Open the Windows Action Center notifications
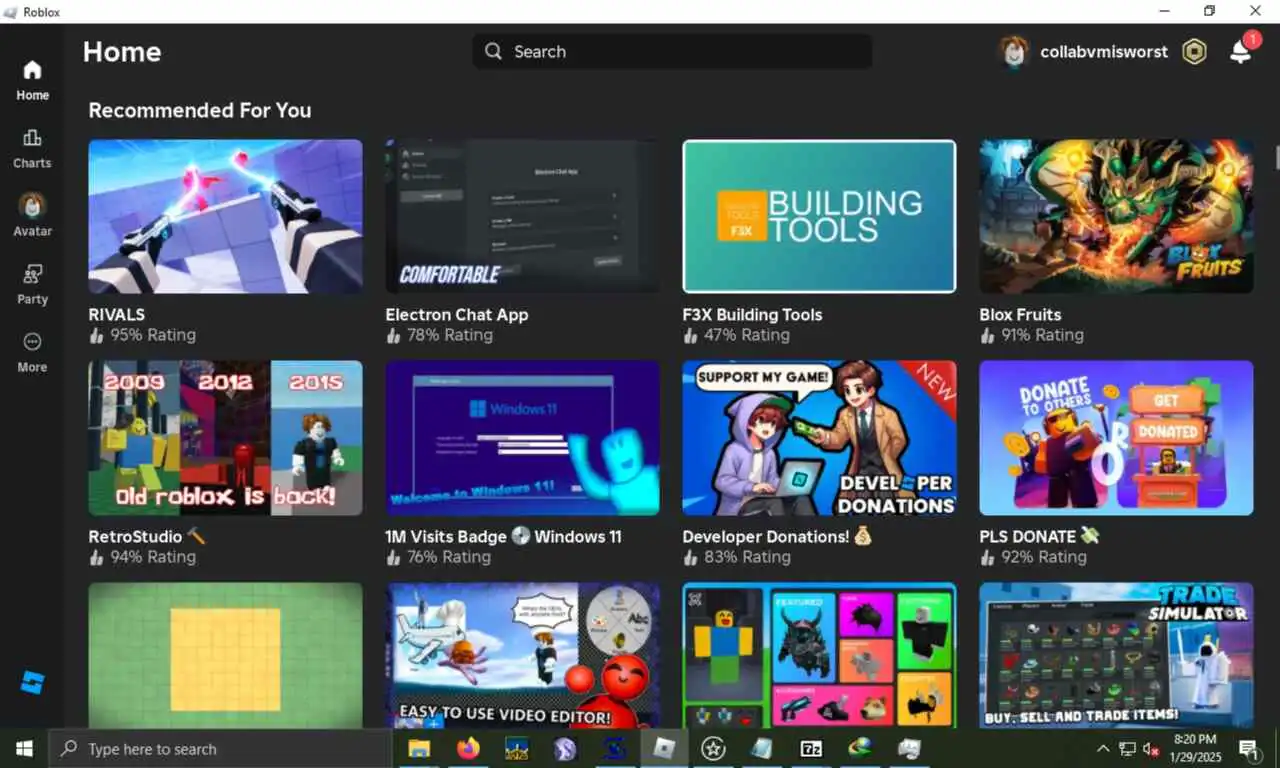 pyautogui.click(x=1248, y=748)
